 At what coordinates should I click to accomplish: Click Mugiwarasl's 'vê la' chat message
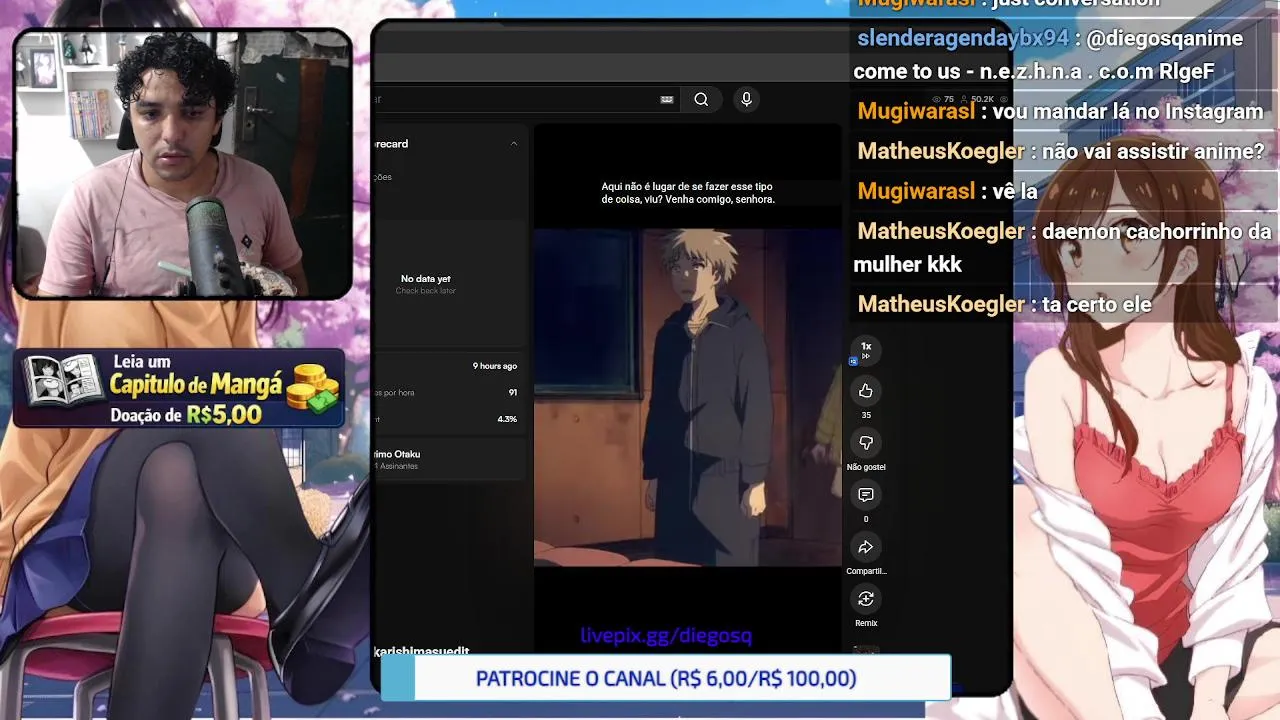point(948,191)
